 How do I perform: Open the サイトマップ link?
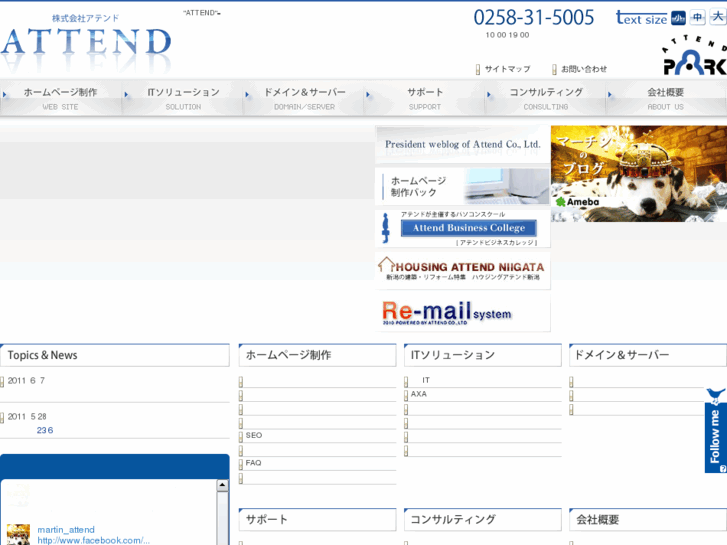503,69
